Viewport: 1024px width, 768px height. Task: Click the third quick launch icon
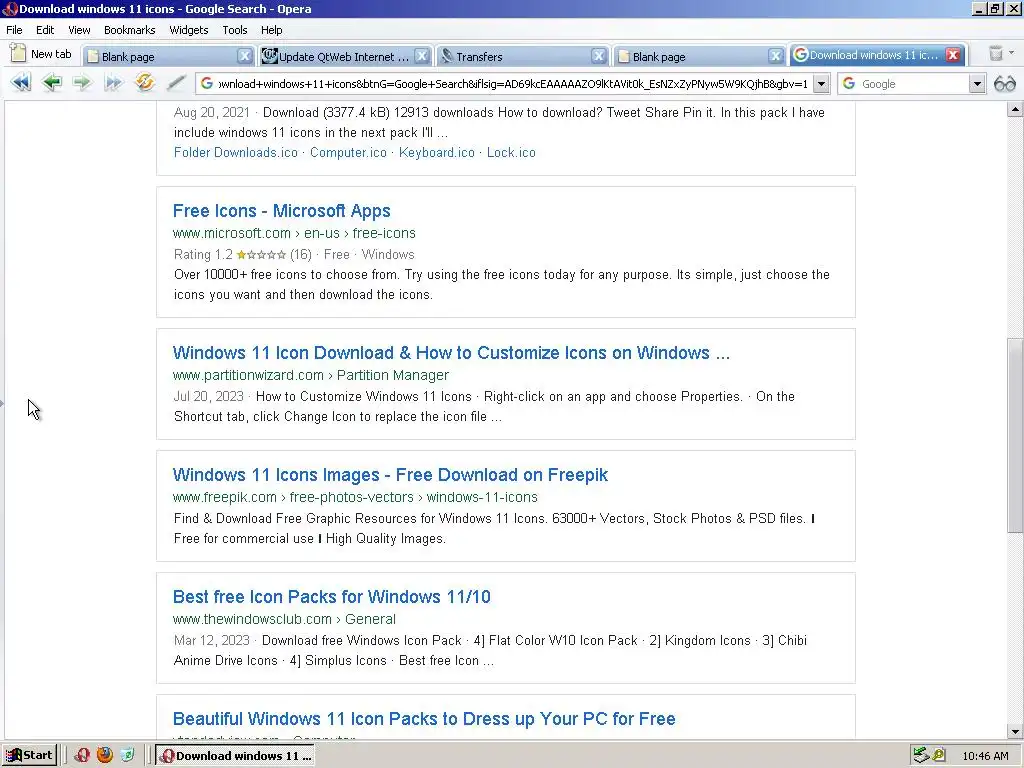pyautogui.click(x=127, y=756)
